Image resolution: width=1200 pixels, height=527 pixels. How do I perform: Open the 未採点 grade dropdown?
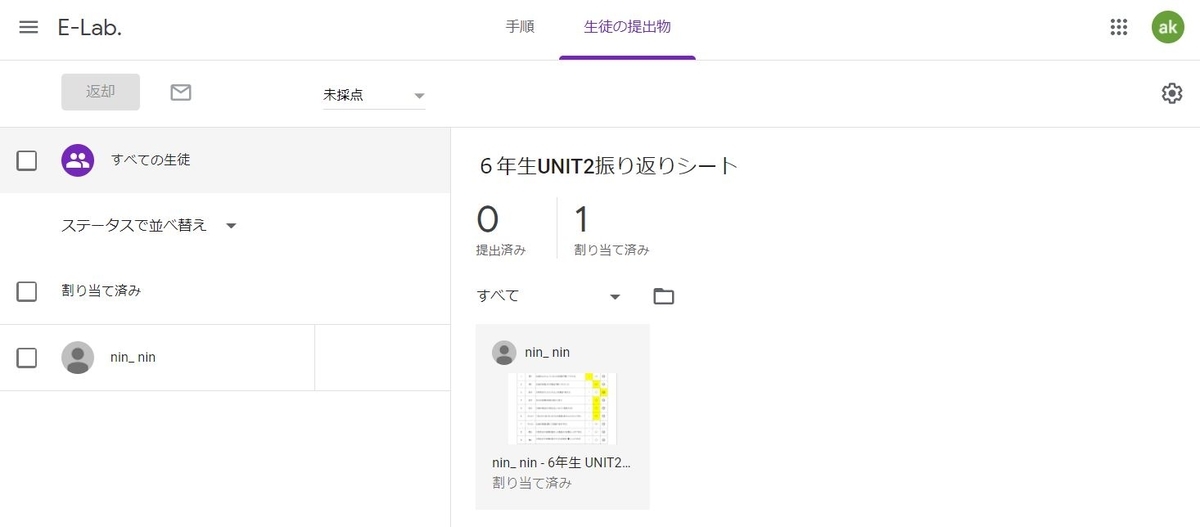[x=374, y=96]
